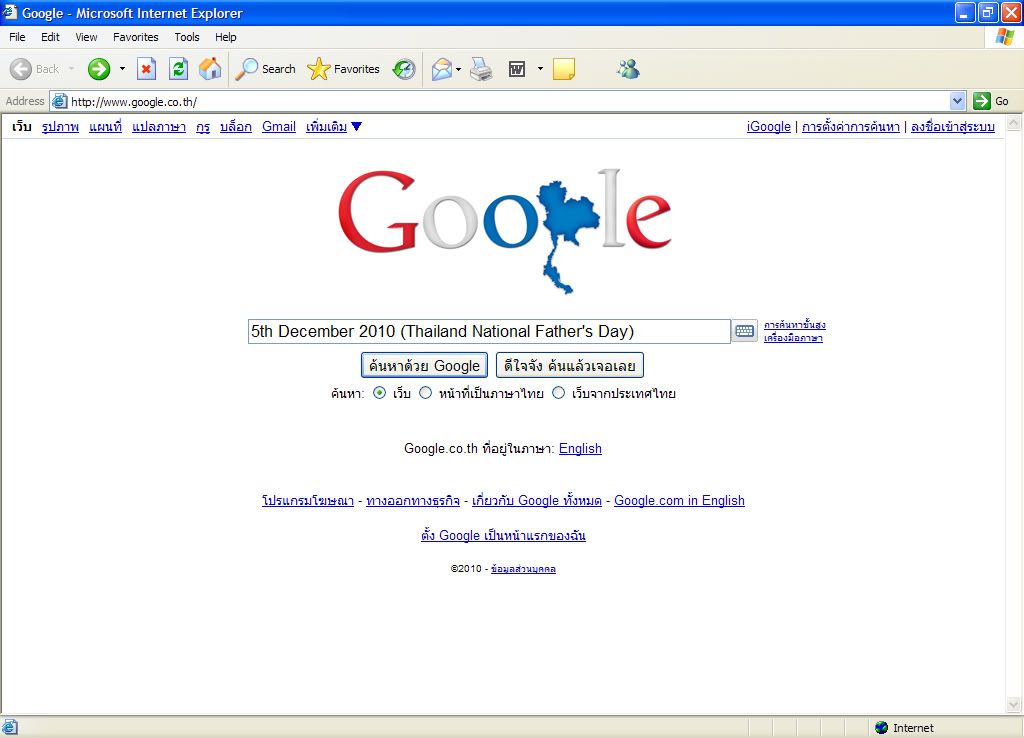
Task: Open the การค้นหาขั้นสูง advanced search link
Action: (795, 325)
